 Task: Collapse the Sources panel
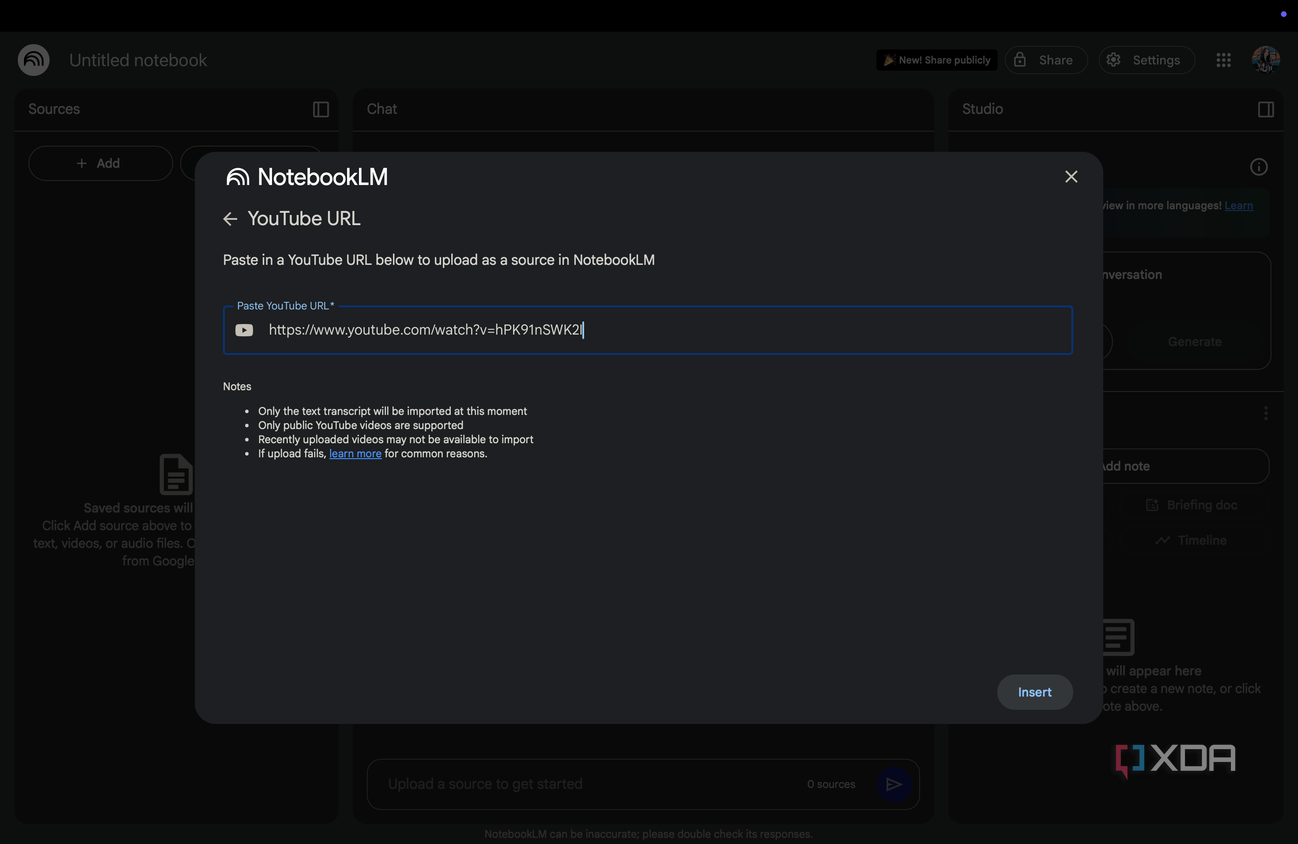[x=321, y=110]
